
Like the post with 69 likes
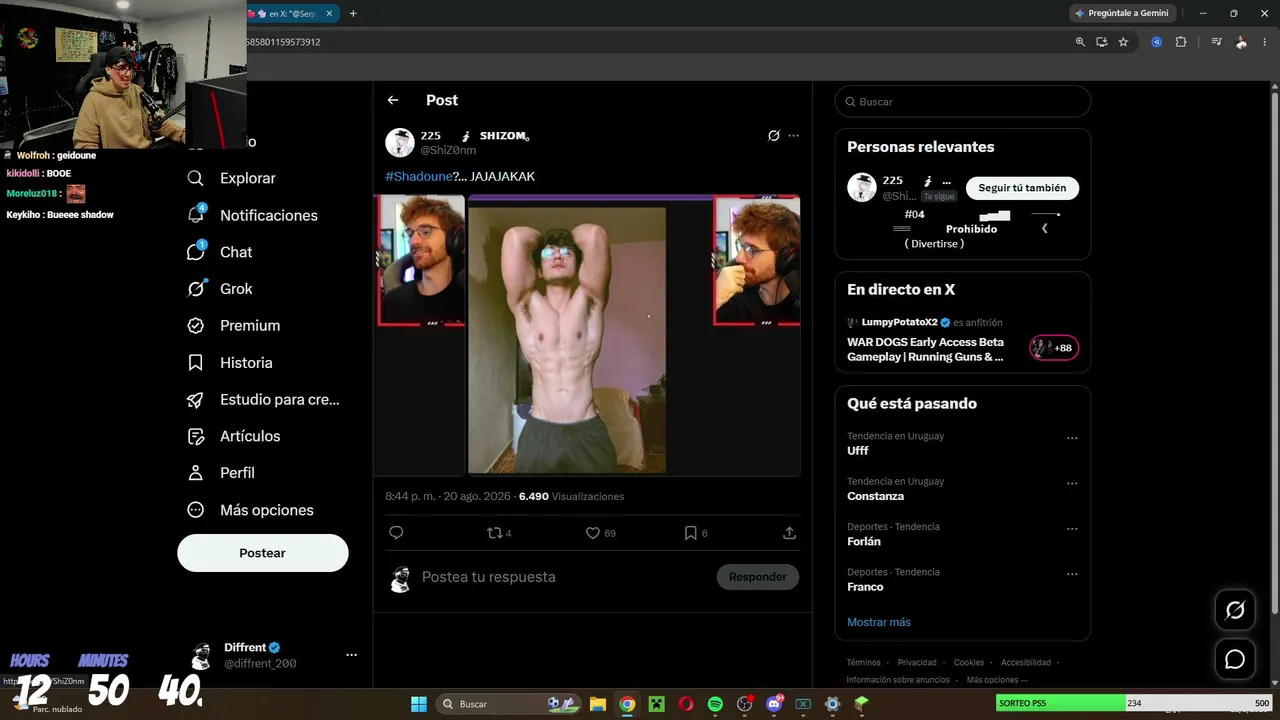[x=600, y=533]
